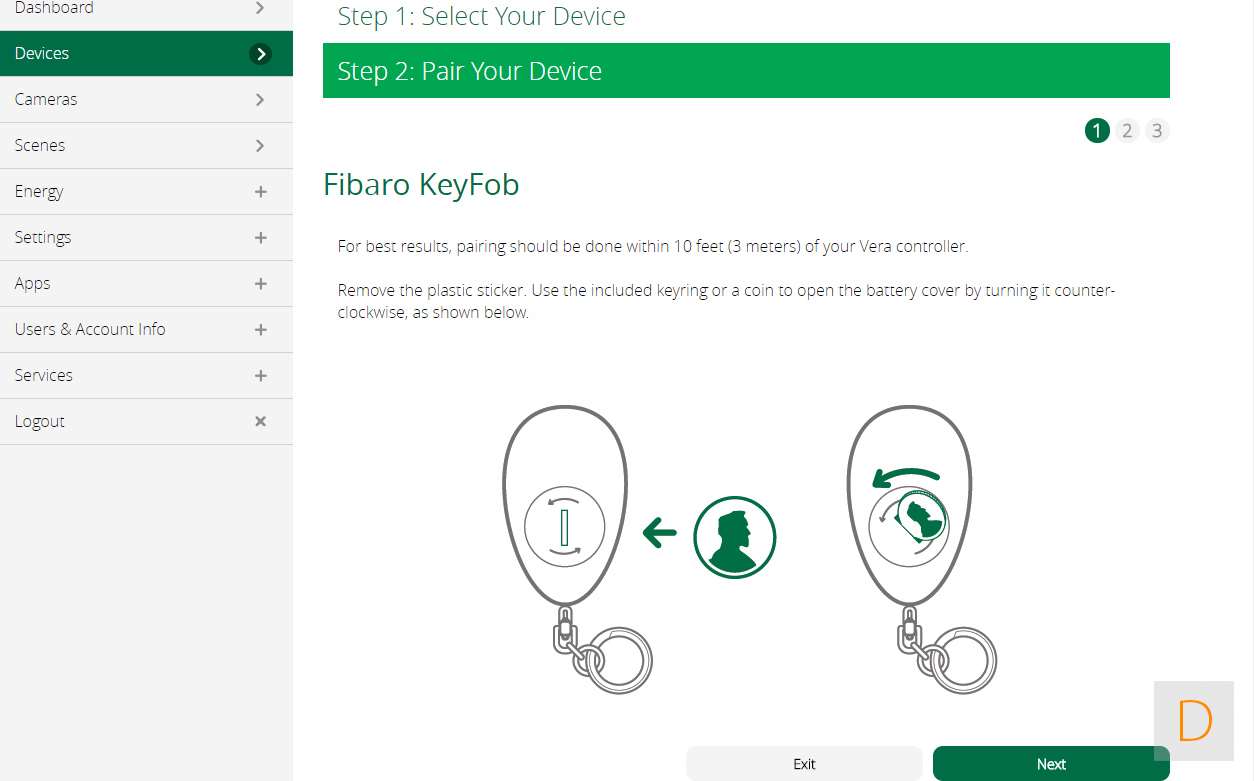The image size is (1254, 781).
Task: Click the Logout X icon
Action: click(260, 422)
